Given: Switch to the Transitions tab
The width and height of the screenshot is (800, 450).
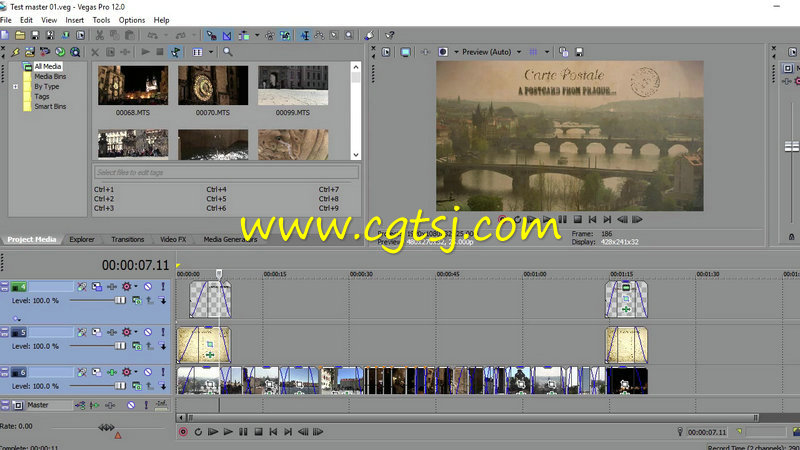Looking at the screenshot, I should click(x=128, y=239).
